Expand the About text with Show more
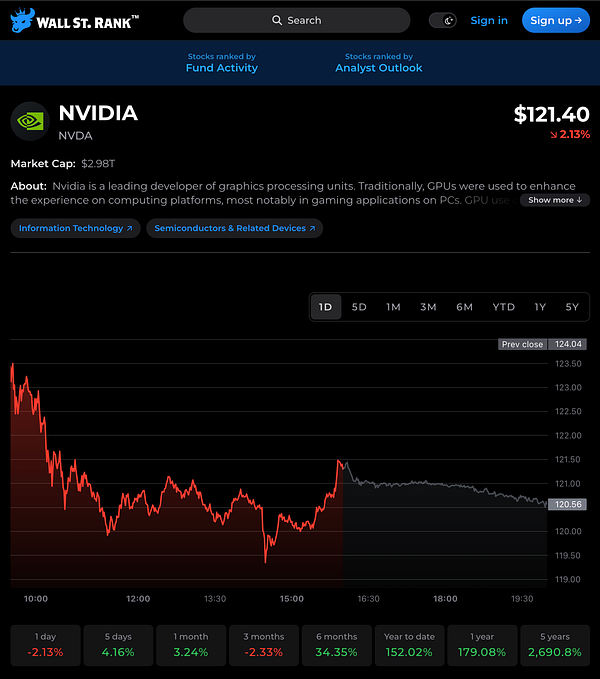The height and width of the screenshot is (679, 600). coord(555,200)
